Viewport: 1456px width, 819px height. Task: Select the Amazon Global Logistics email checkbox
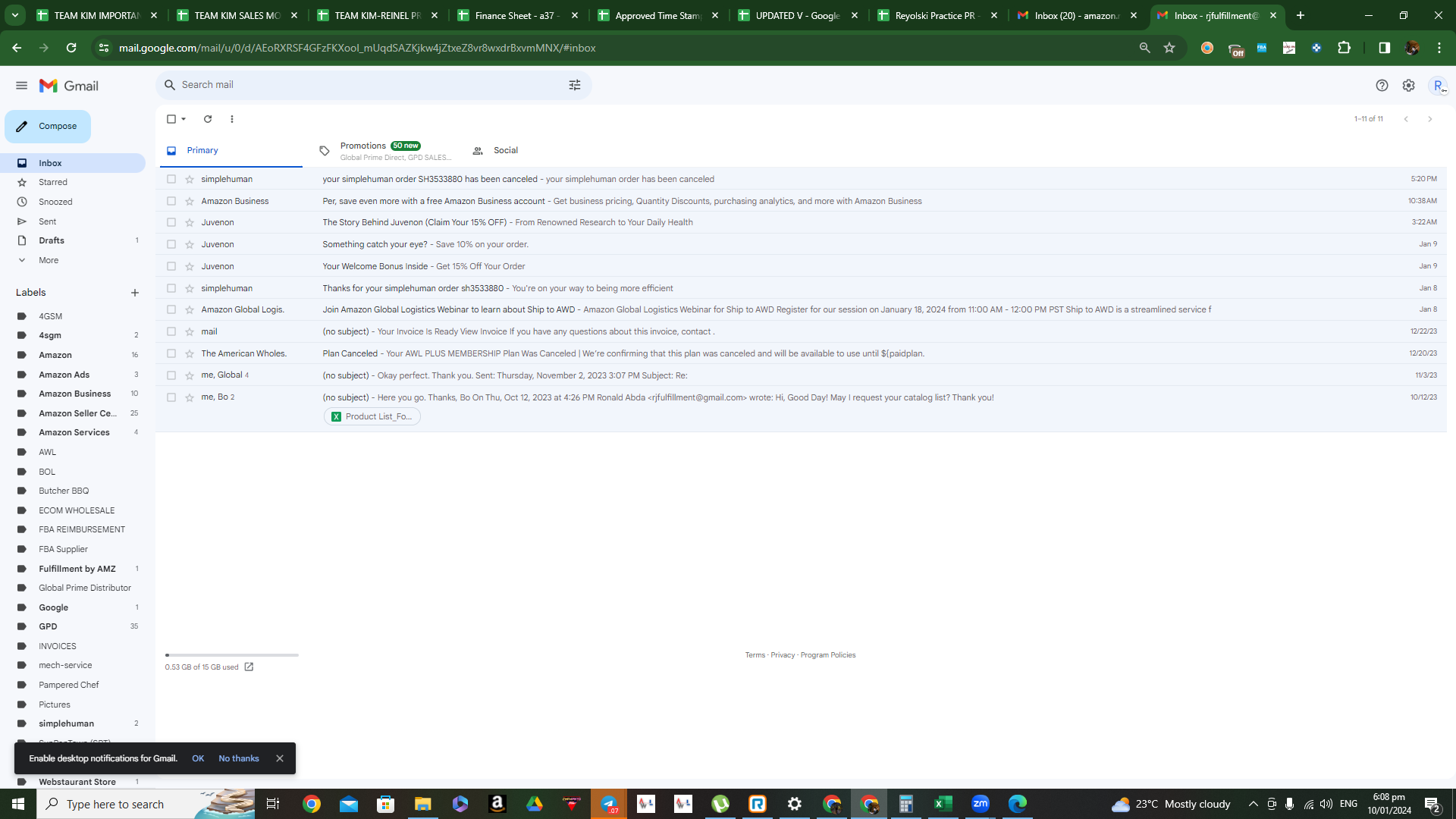171,309
